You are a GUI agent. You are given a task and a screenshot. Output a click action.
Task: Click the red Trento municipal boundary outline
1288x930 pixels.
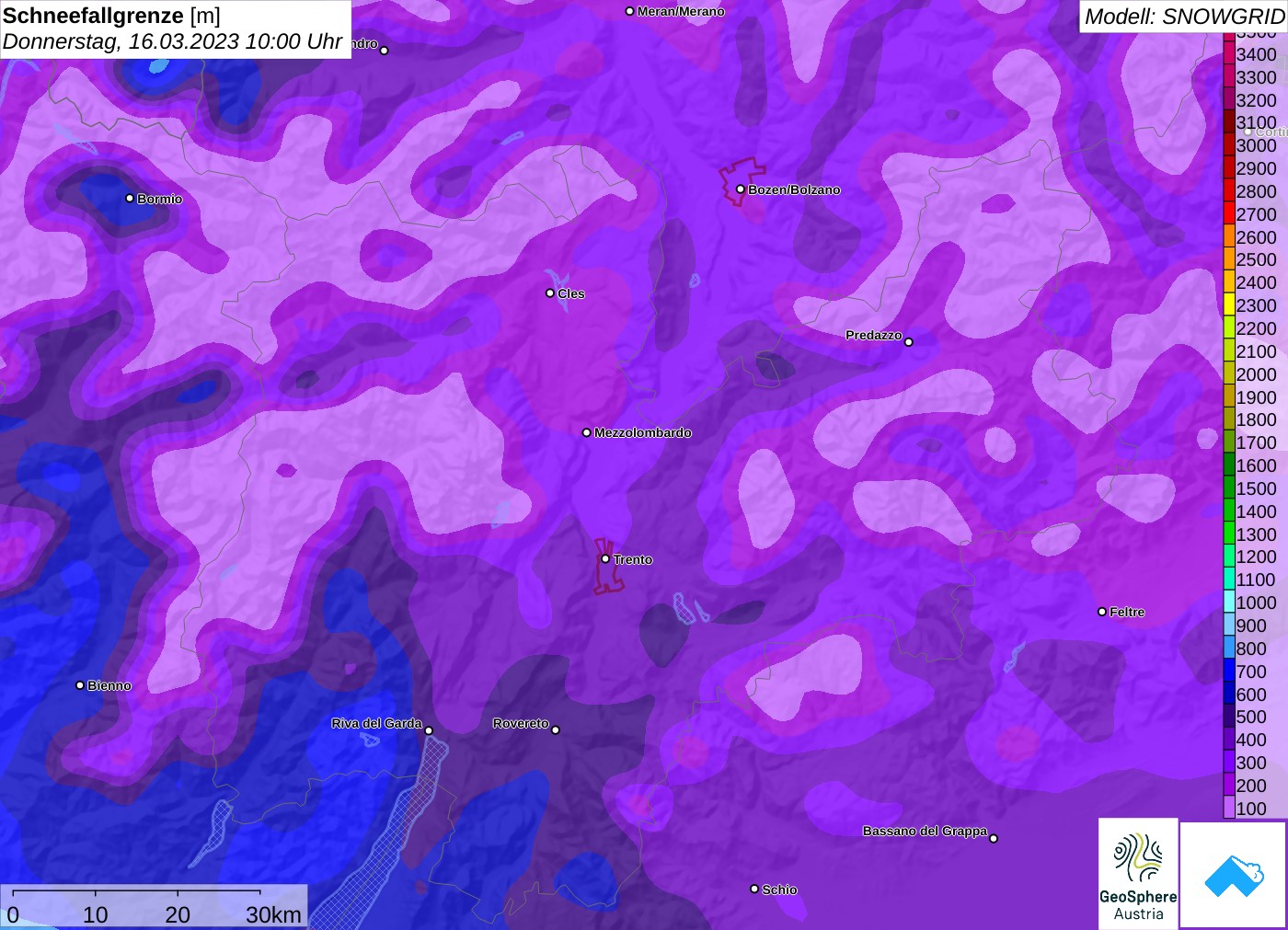[607, 567]
